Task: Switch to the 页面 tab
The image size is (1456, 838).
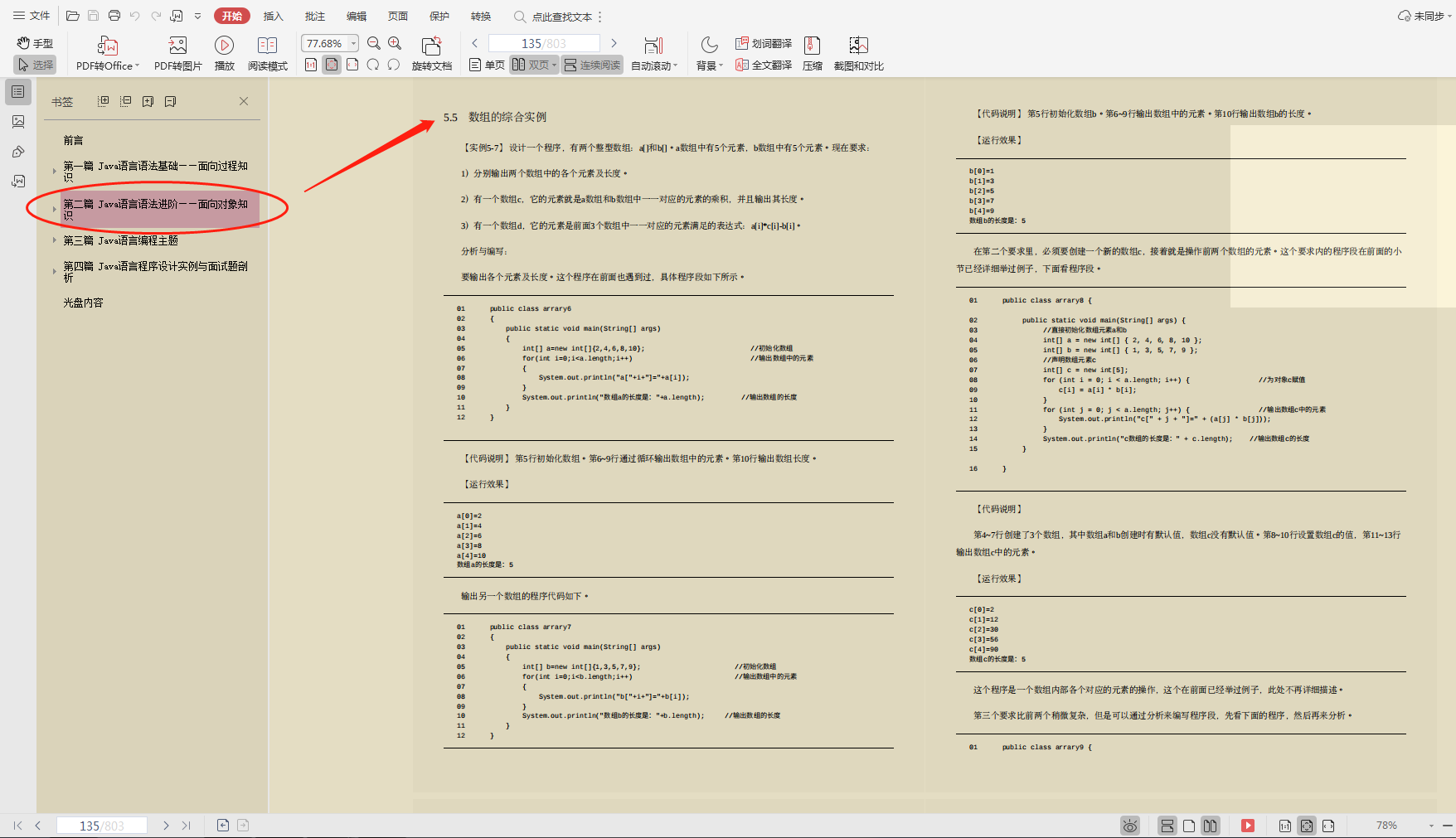Action: pyautogui.click(x=398, y=16)
